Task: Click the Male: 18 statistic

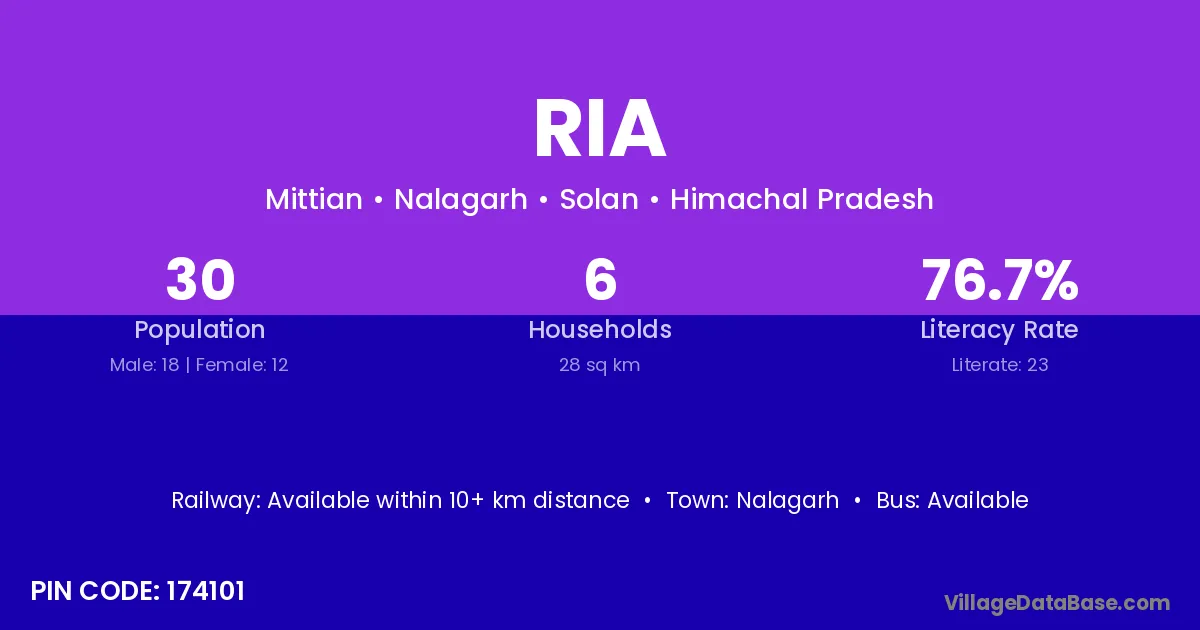Action: (x=144, y=365)
